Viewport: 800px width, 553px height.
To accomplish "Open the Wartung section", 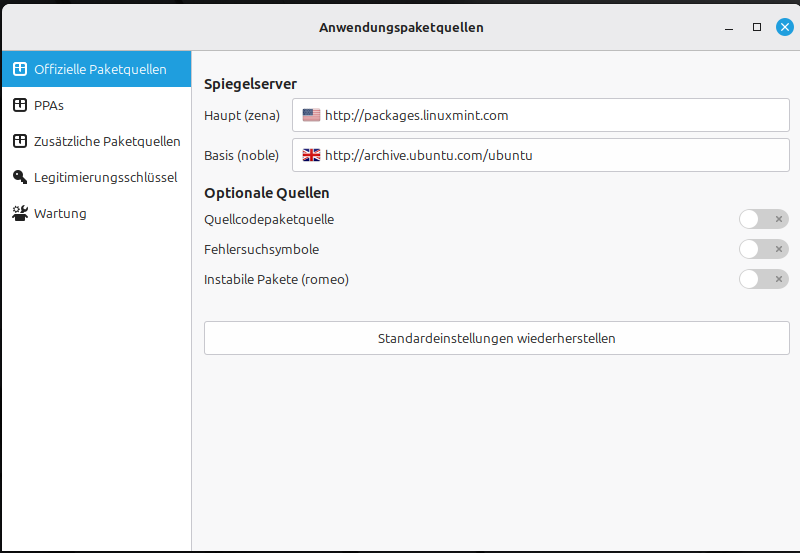I will pos(60,213).
